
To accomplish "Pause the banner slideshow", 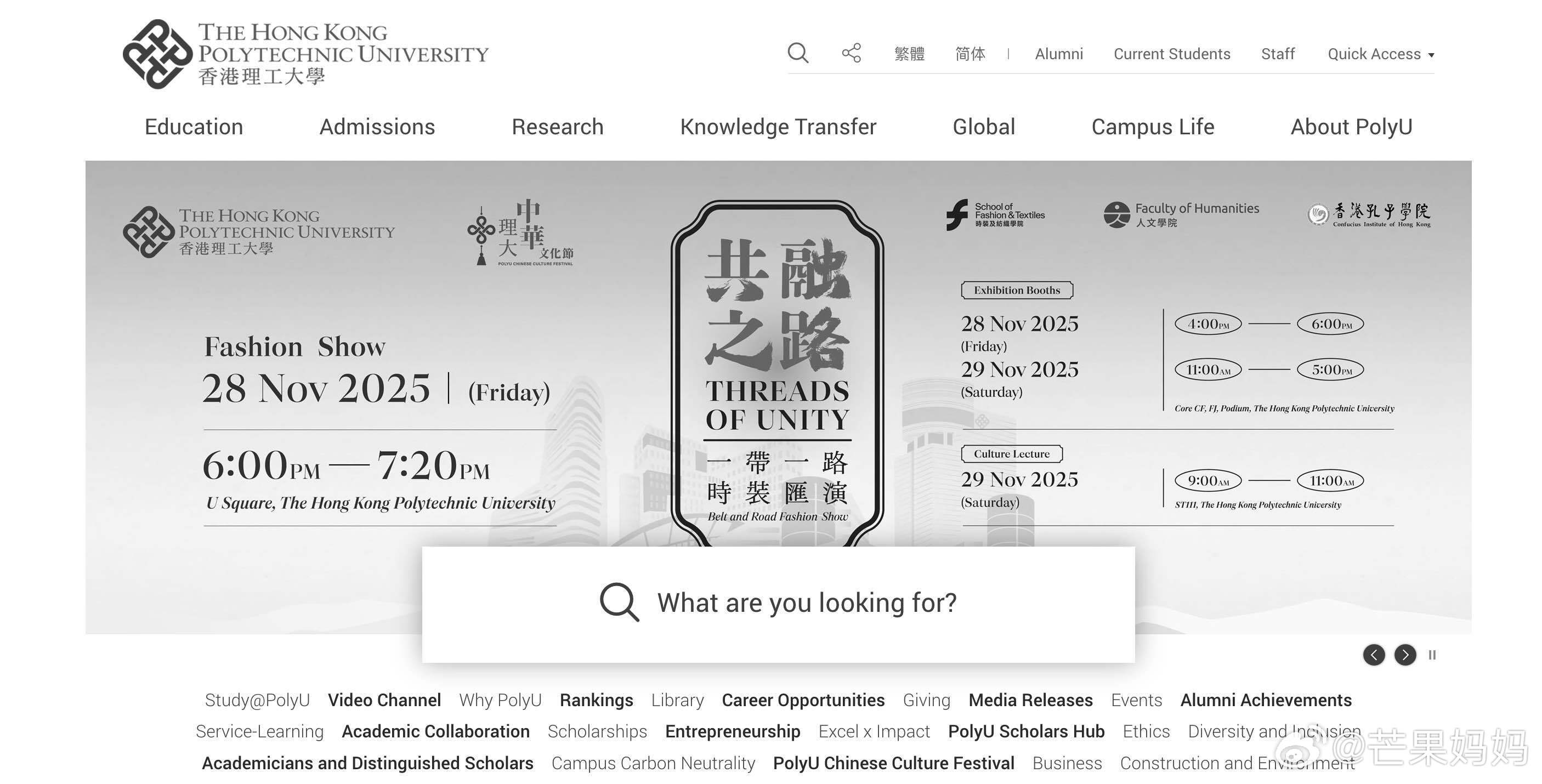I will pos(1432,655).
